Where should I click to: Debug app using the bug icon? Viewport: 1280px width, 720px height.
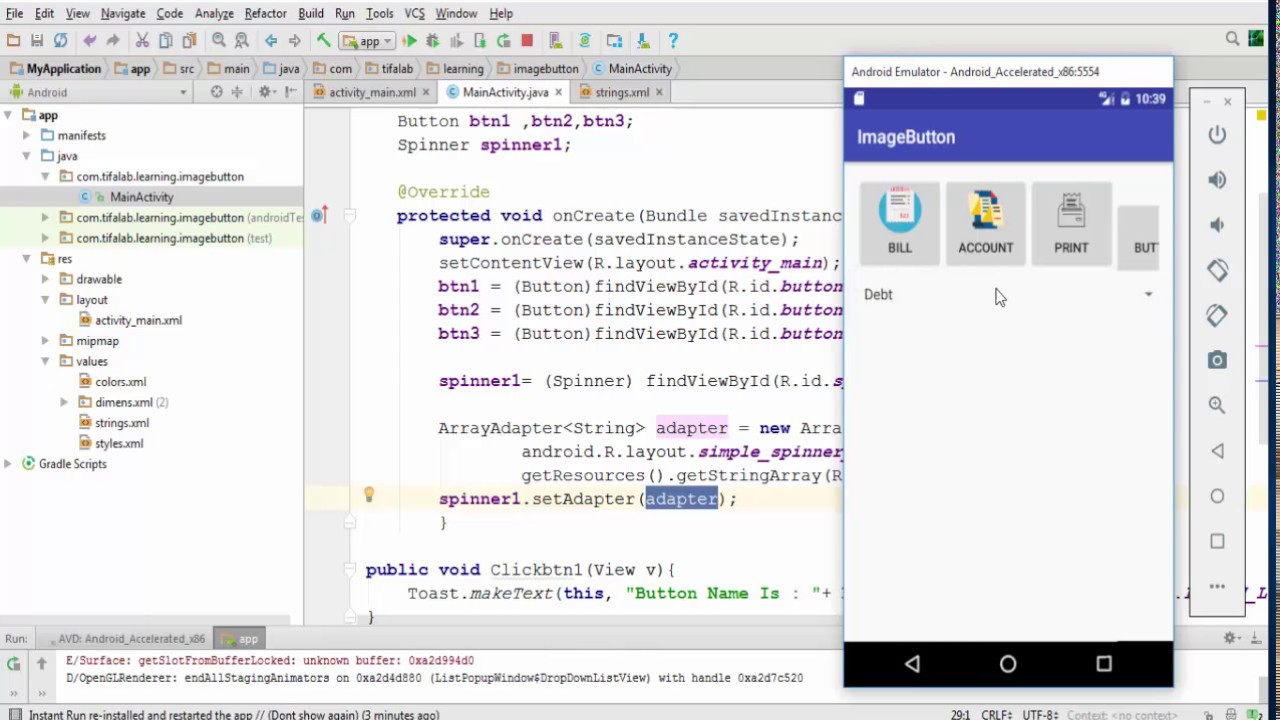tap(433, 41)
